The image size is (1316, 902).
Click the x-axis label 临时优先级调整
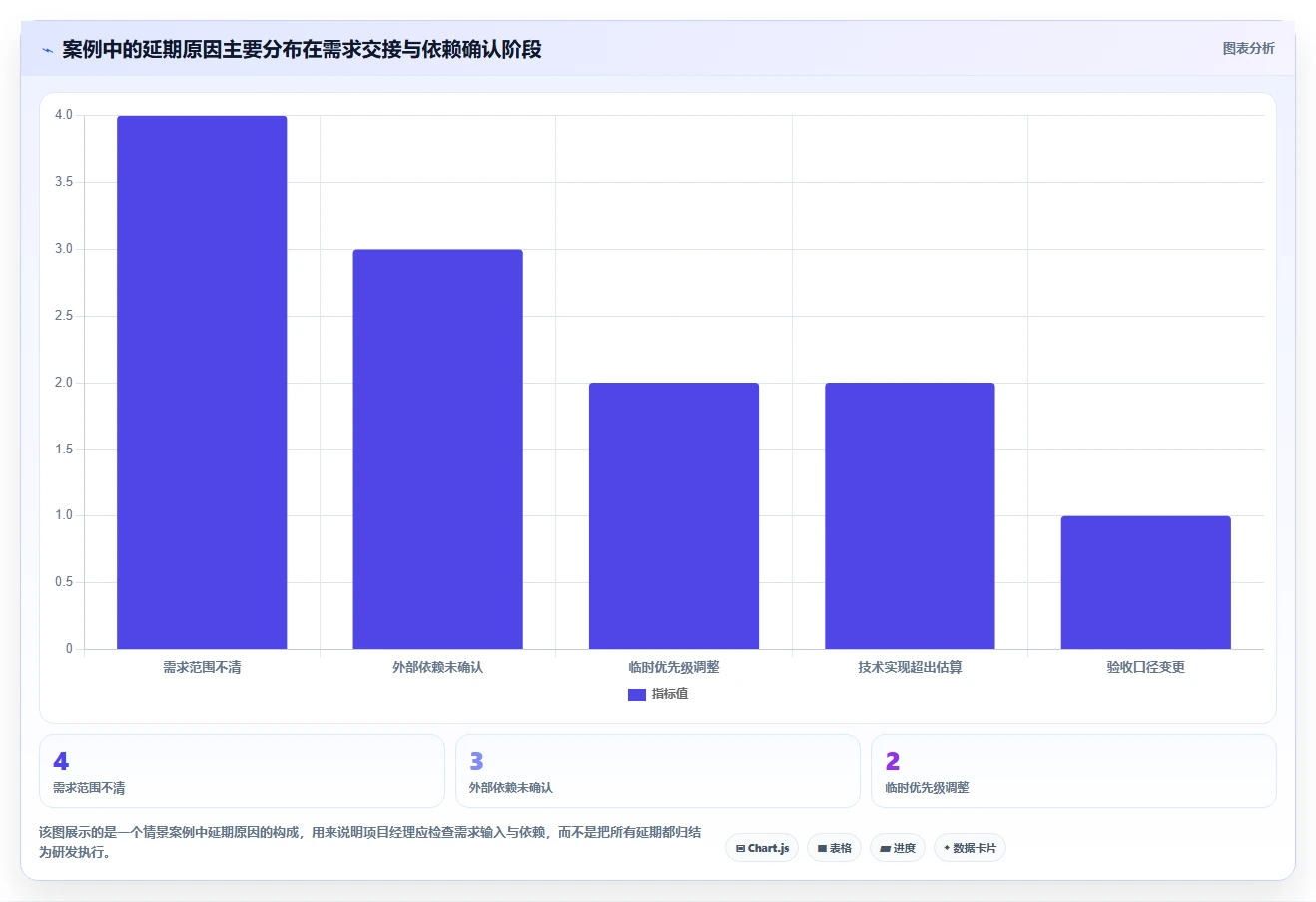point(674,667)
